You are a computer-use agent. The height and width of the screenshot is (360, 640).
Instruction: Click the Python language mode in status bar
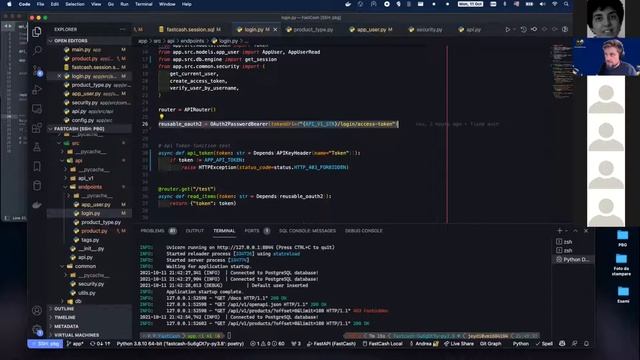[520, 344]
